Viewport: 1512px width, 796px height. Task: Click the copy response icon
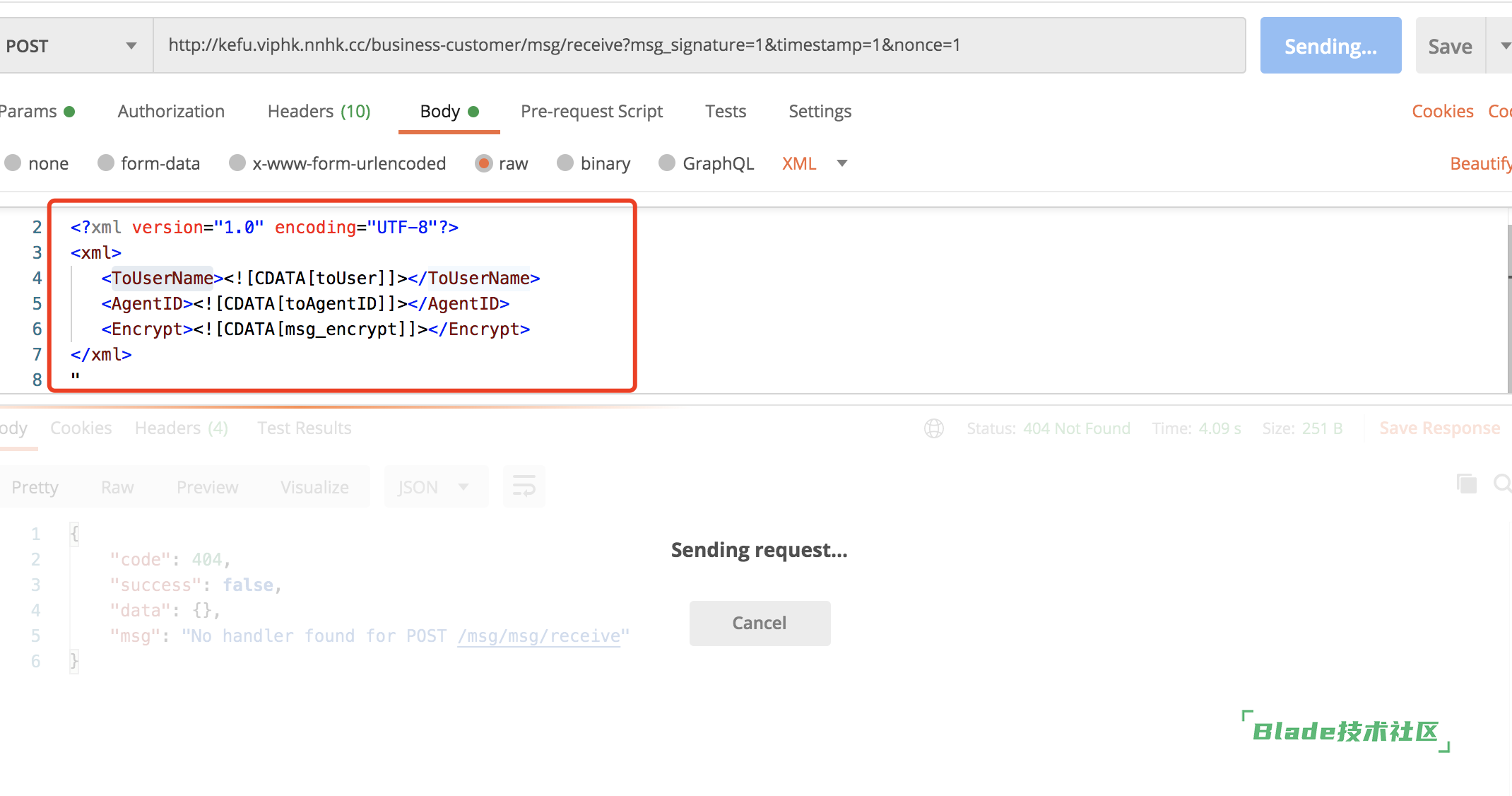(x=1467, y=484)
